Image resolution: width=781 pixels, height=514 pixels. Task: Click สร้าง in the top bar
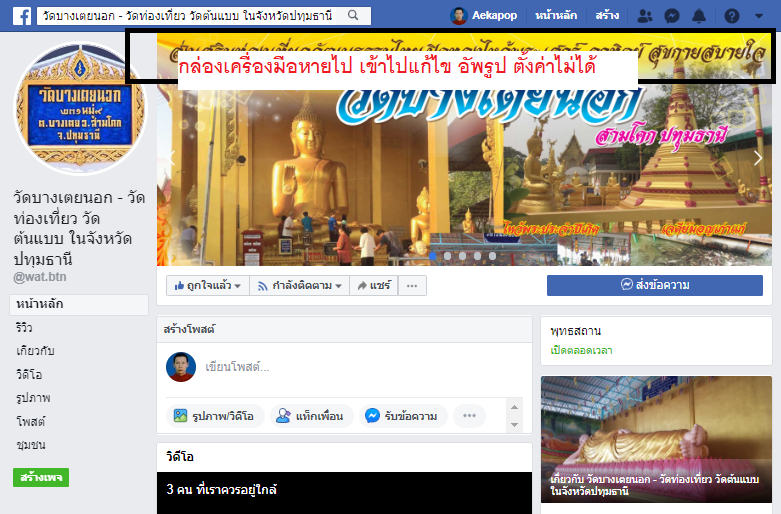click(x=607, y=15)
